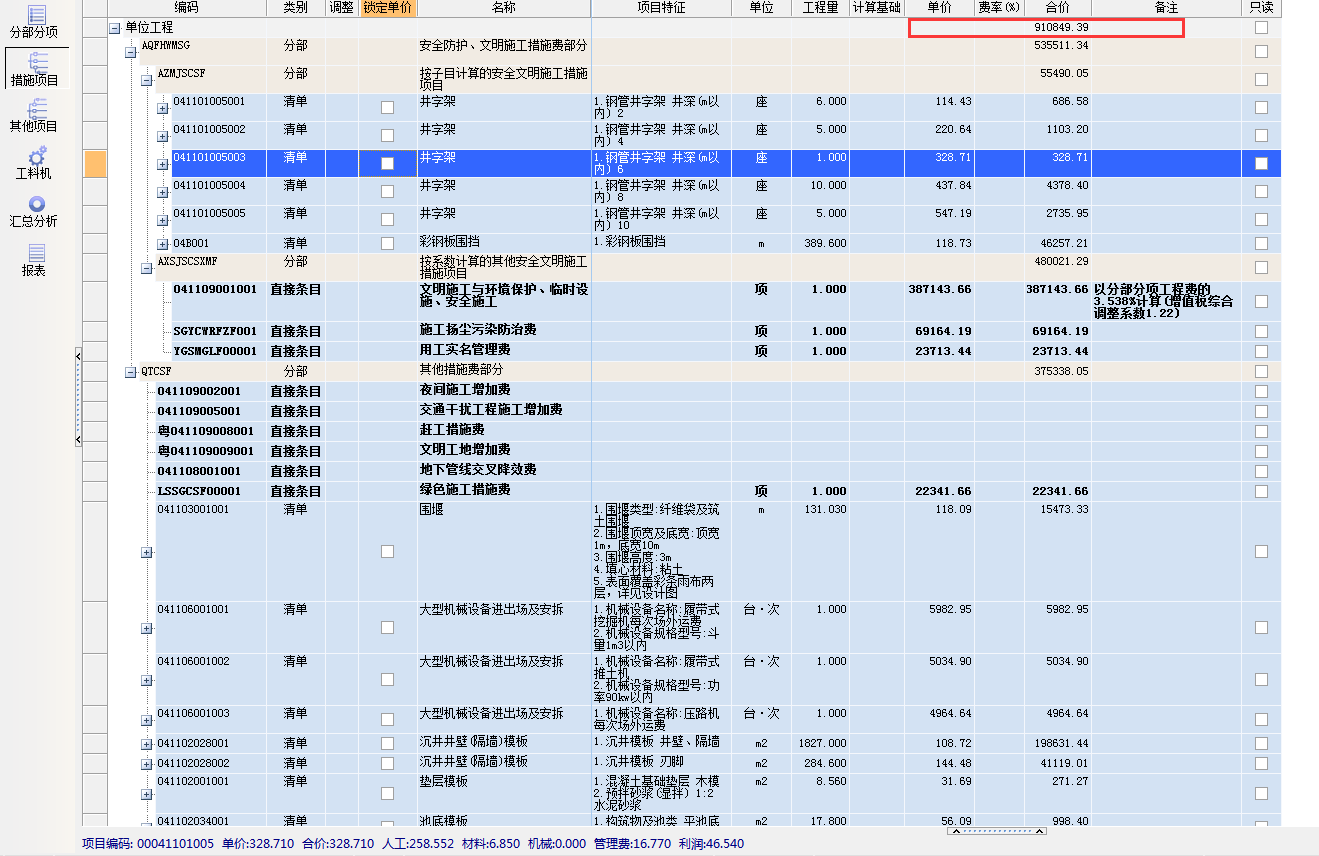Collapse the left sidebar with the splitter arrows
The image size is (1319, 856).
click(x=78, y=397)
